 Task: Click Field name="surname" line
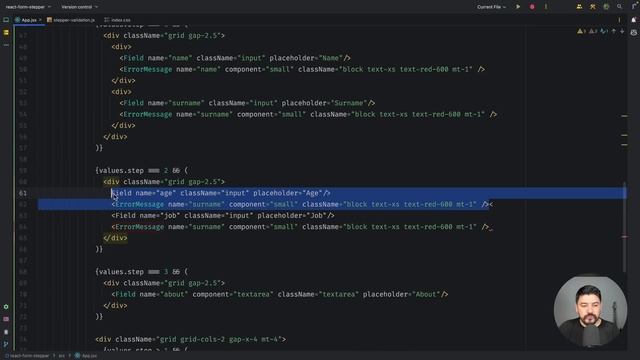(247, 103)
